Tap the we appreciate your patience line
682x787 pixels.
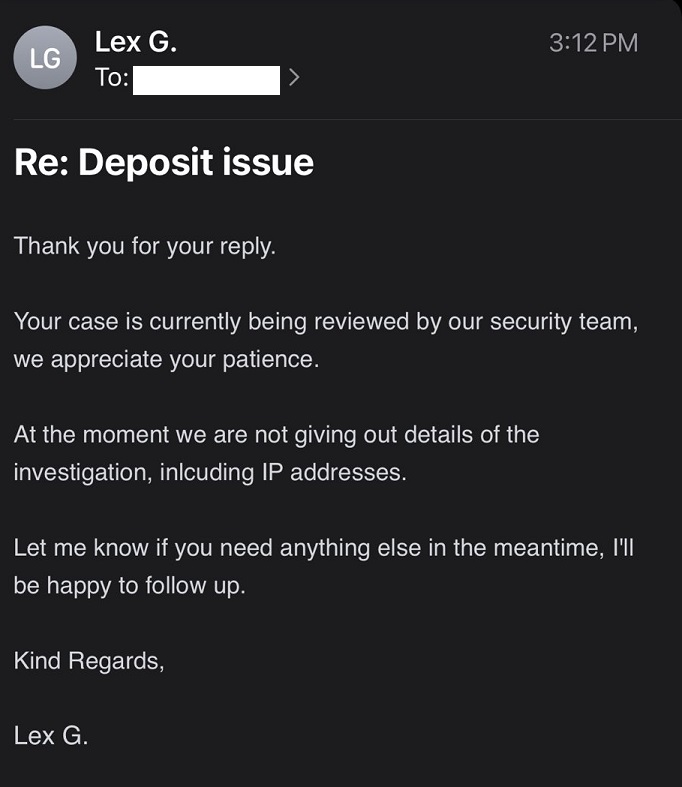tap(167, 359)
